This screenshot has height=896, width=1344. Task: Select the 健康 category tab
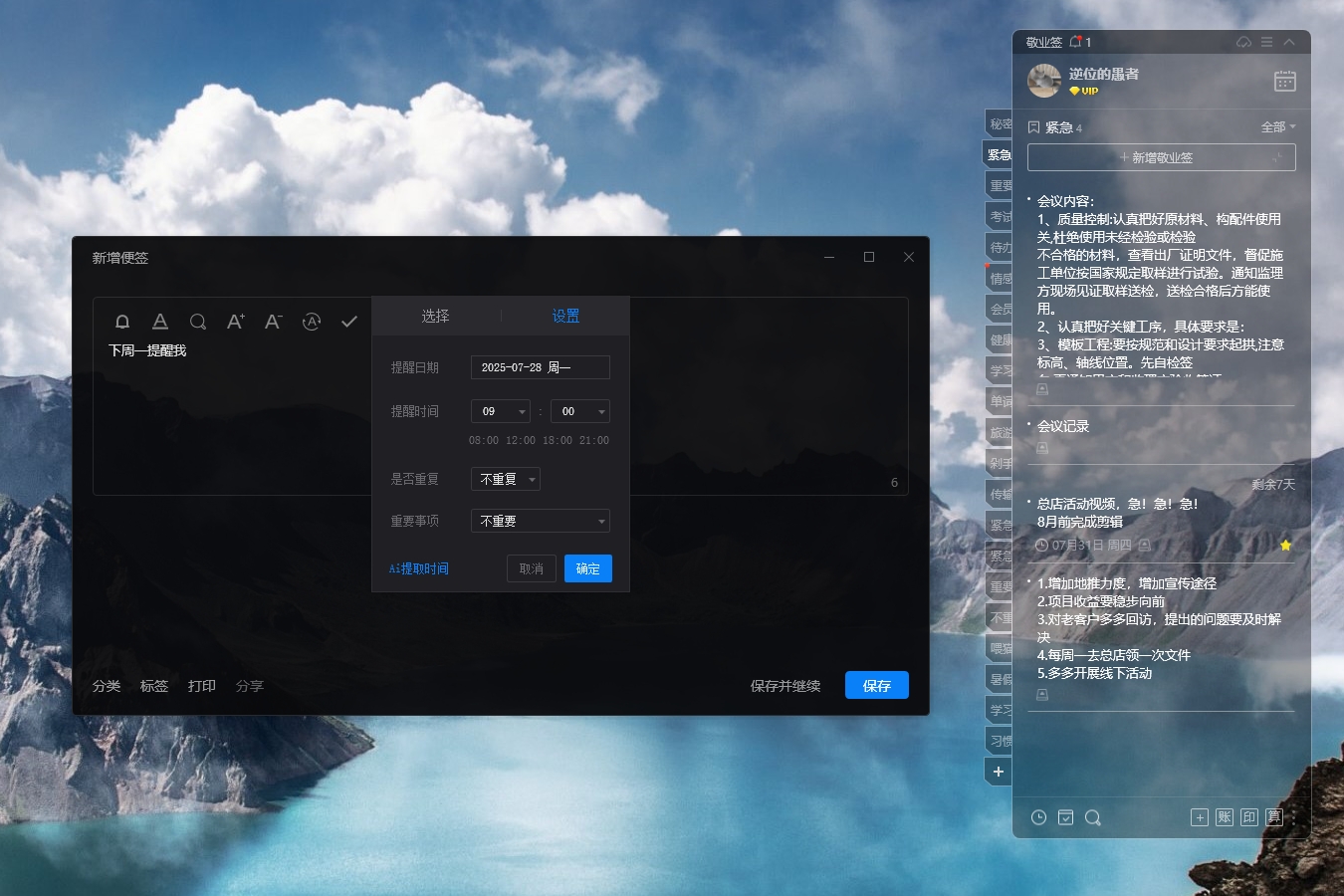coord(1000,339)
